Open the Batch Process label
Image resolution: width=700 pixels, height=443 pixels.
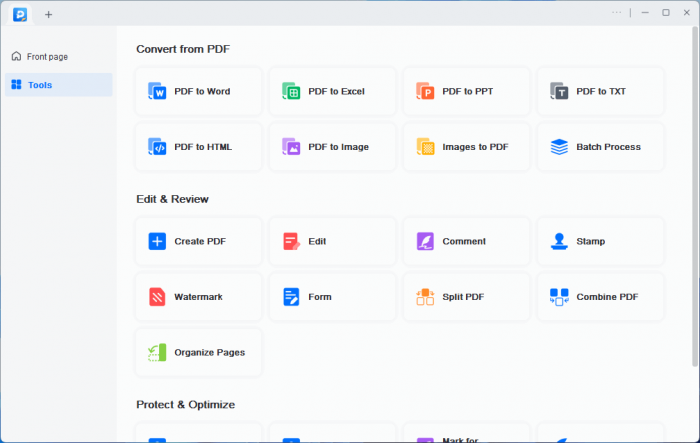608,146
